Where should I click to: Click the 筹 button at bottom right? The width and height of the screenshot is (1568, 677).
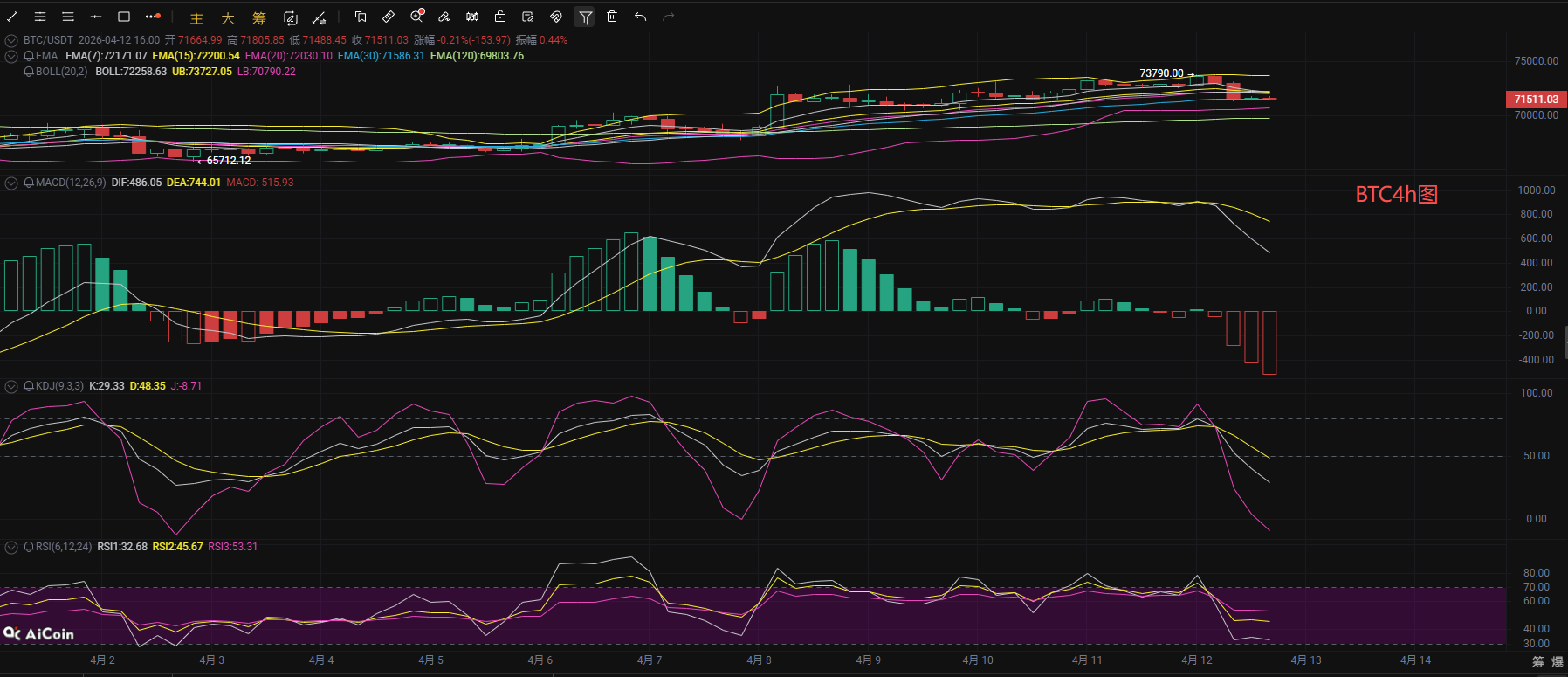(1538, 662)
